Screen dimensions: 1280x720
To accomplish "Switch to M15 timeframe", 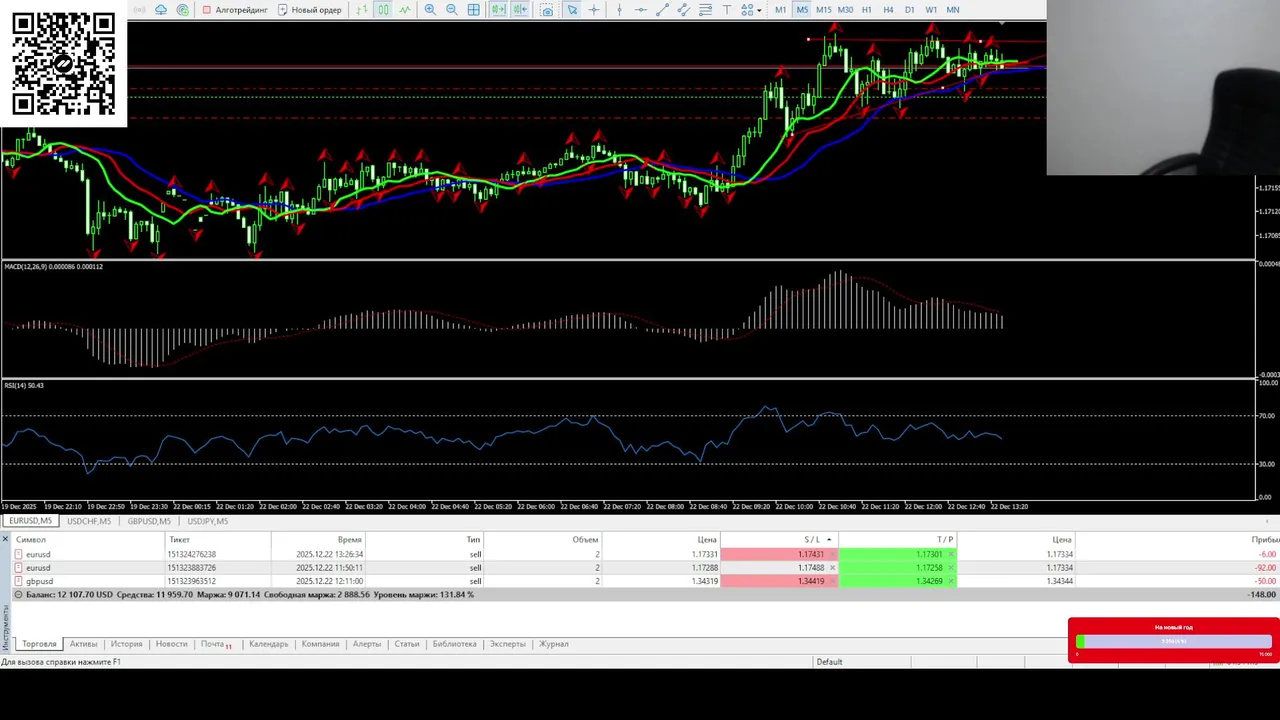I will [823, 9].
